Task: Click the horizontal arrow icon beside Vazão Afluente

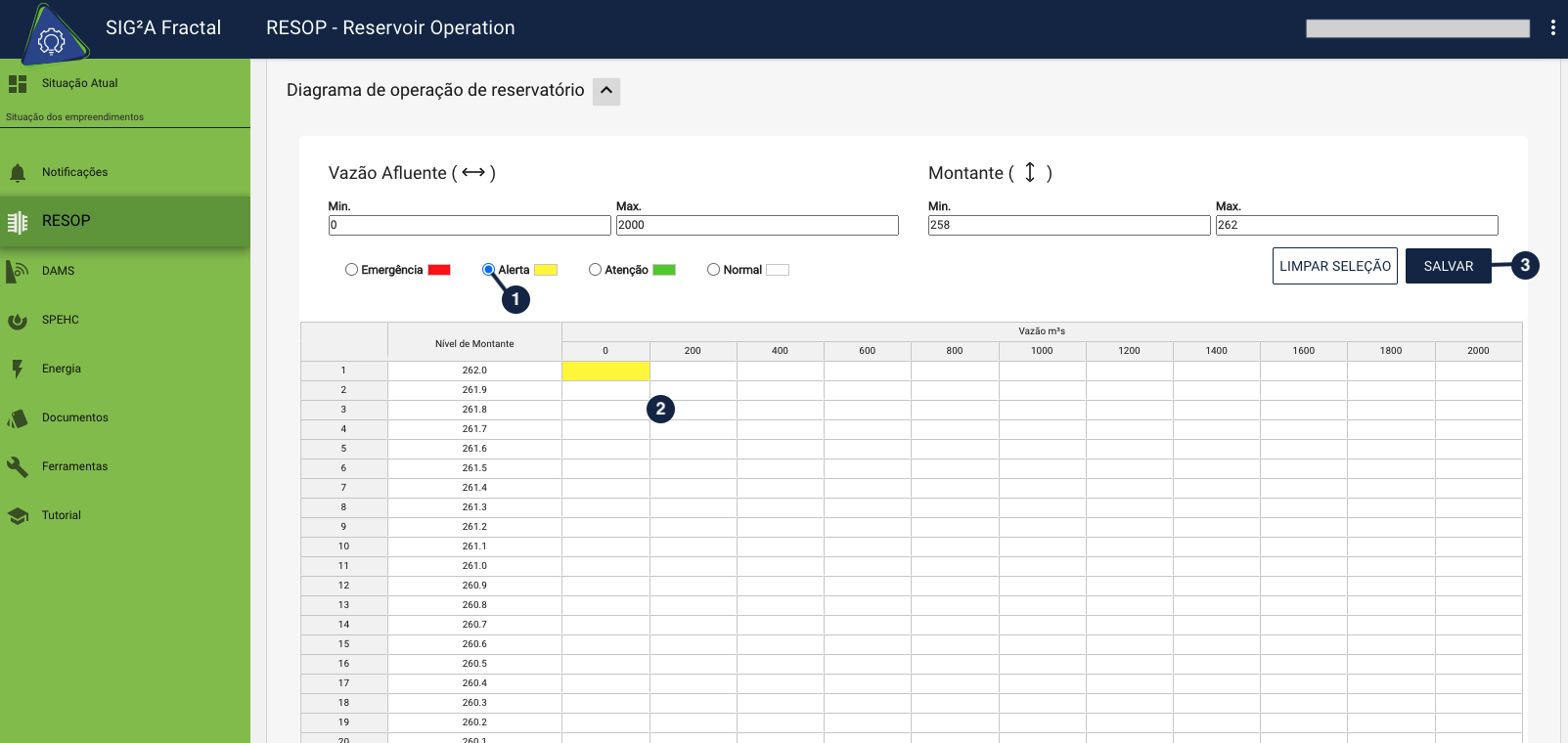Action: tap(473, 173)
